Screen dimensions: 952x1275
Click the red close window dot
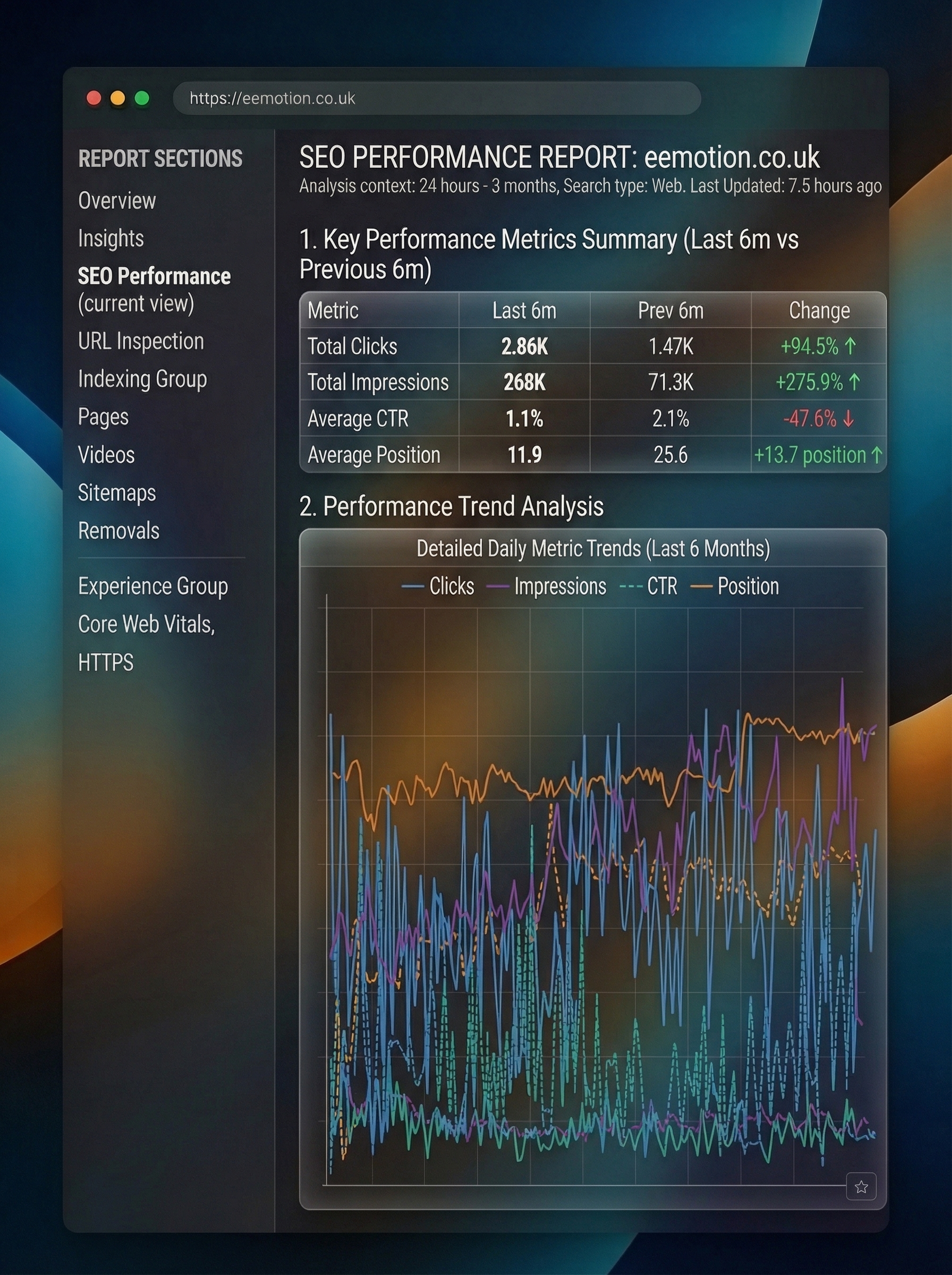pos(94,98)
